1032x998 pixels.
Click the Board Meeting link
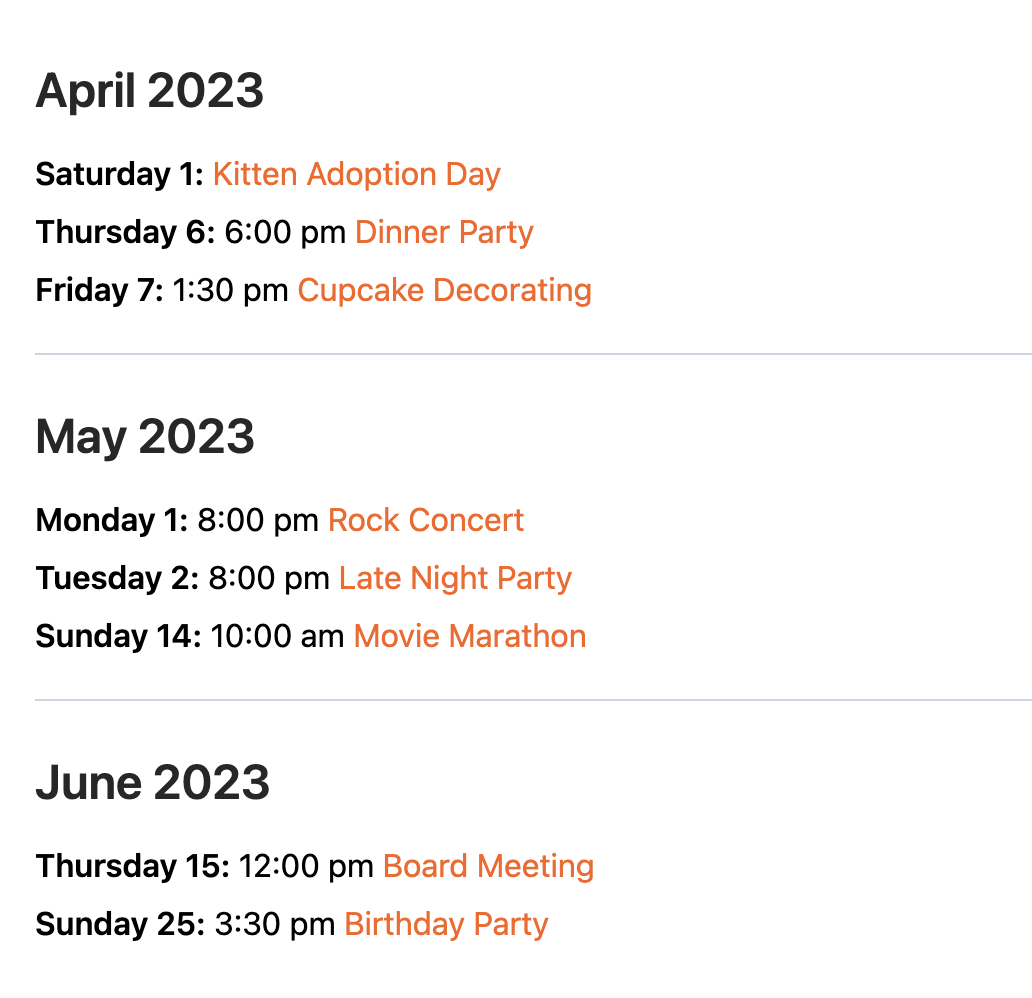(x=488, y=867)
